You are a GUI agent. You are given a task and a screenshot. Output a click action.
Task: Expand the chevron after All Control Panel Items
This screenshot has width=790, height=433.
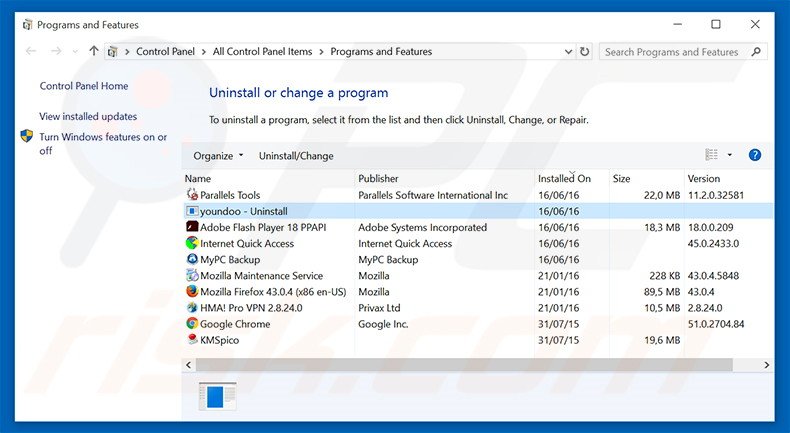tap(321, 51)
